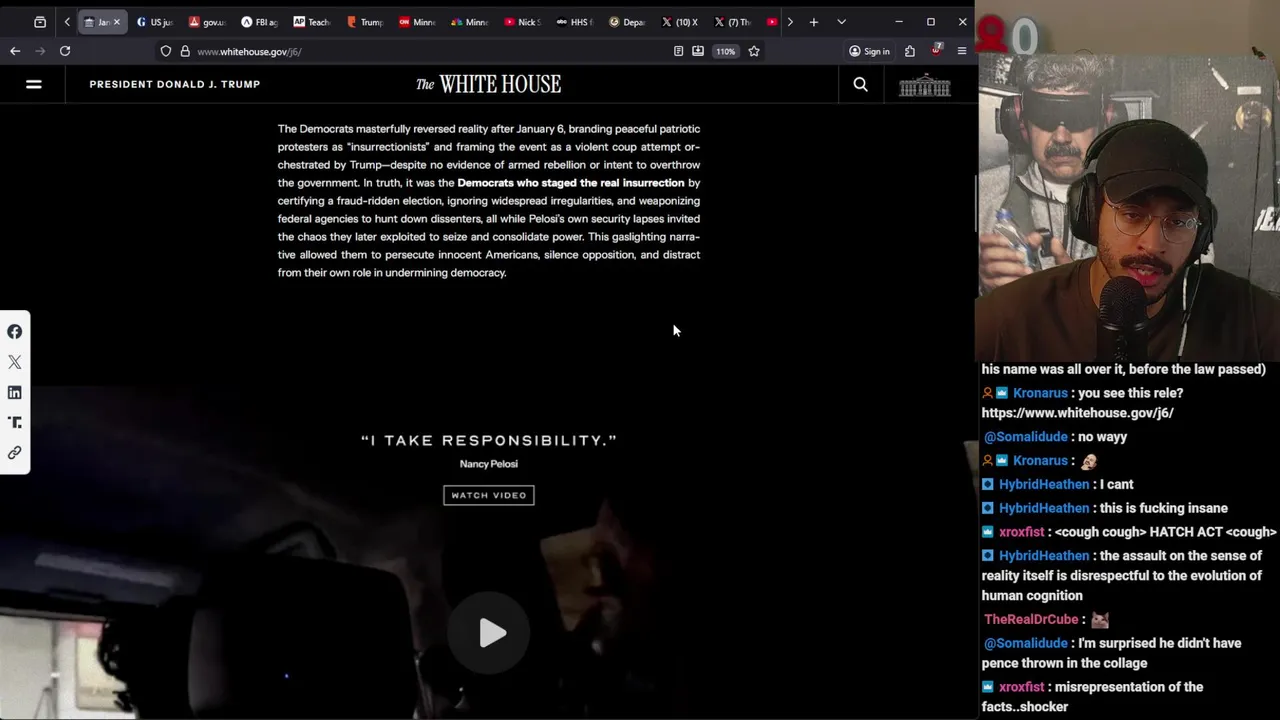Switch to the 'Trump' tab
Viewport: 1280px width, 720px height.
[x=365, y=22]
